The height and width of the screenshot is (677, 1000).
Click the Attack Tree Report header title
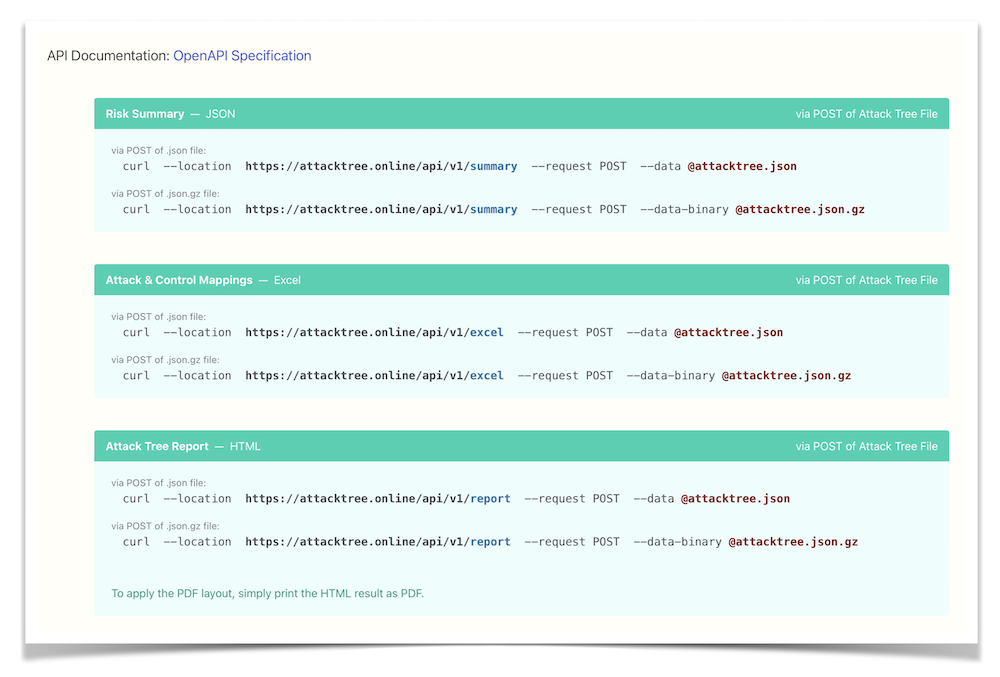coord(157,446)
